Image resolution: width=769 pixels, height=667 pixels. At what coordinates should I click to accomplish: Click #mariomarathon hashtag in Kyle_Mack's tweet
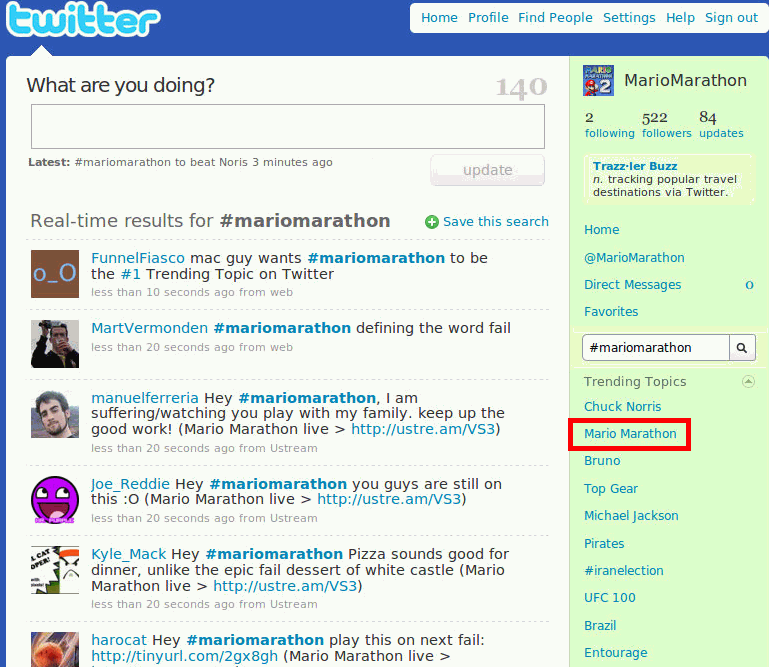click(274, 554)
